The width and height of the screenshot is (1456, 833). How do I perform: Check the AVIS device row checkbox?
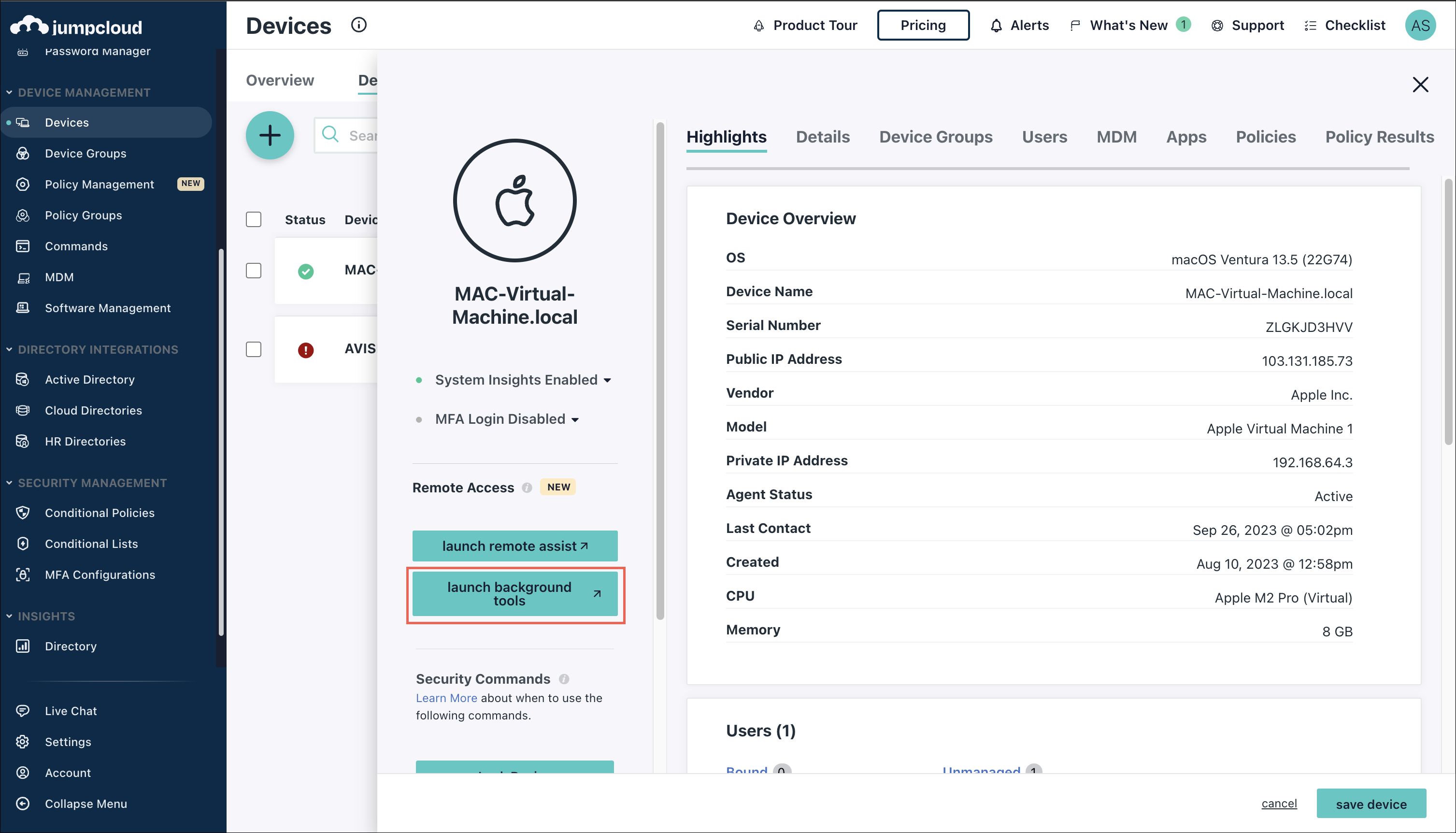click(253, 349)
